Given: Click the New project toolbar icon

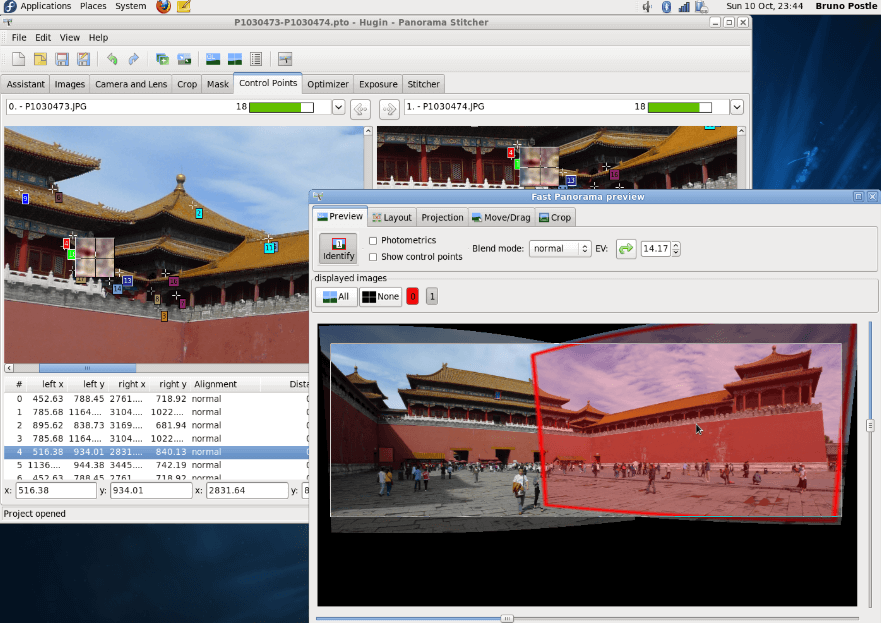Looking at the screenshot, I should [x=18, y=59].
